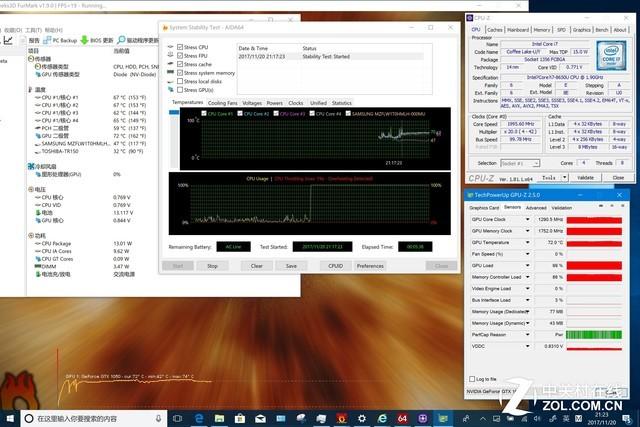The height and width of the screenshot is (427, 640).
Task: Click the AIDA64 '64' icon in taskbar
Action: 401,417
